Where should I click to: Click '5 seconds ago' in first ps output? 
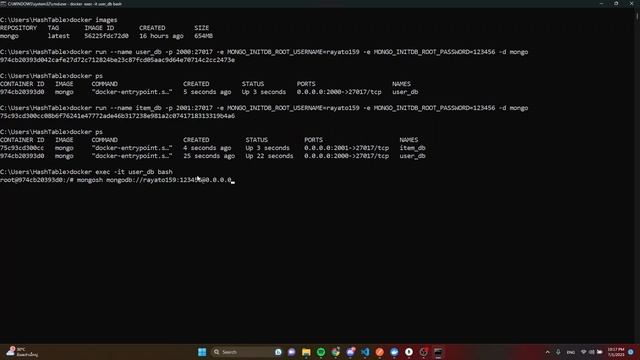coord(207,92)
